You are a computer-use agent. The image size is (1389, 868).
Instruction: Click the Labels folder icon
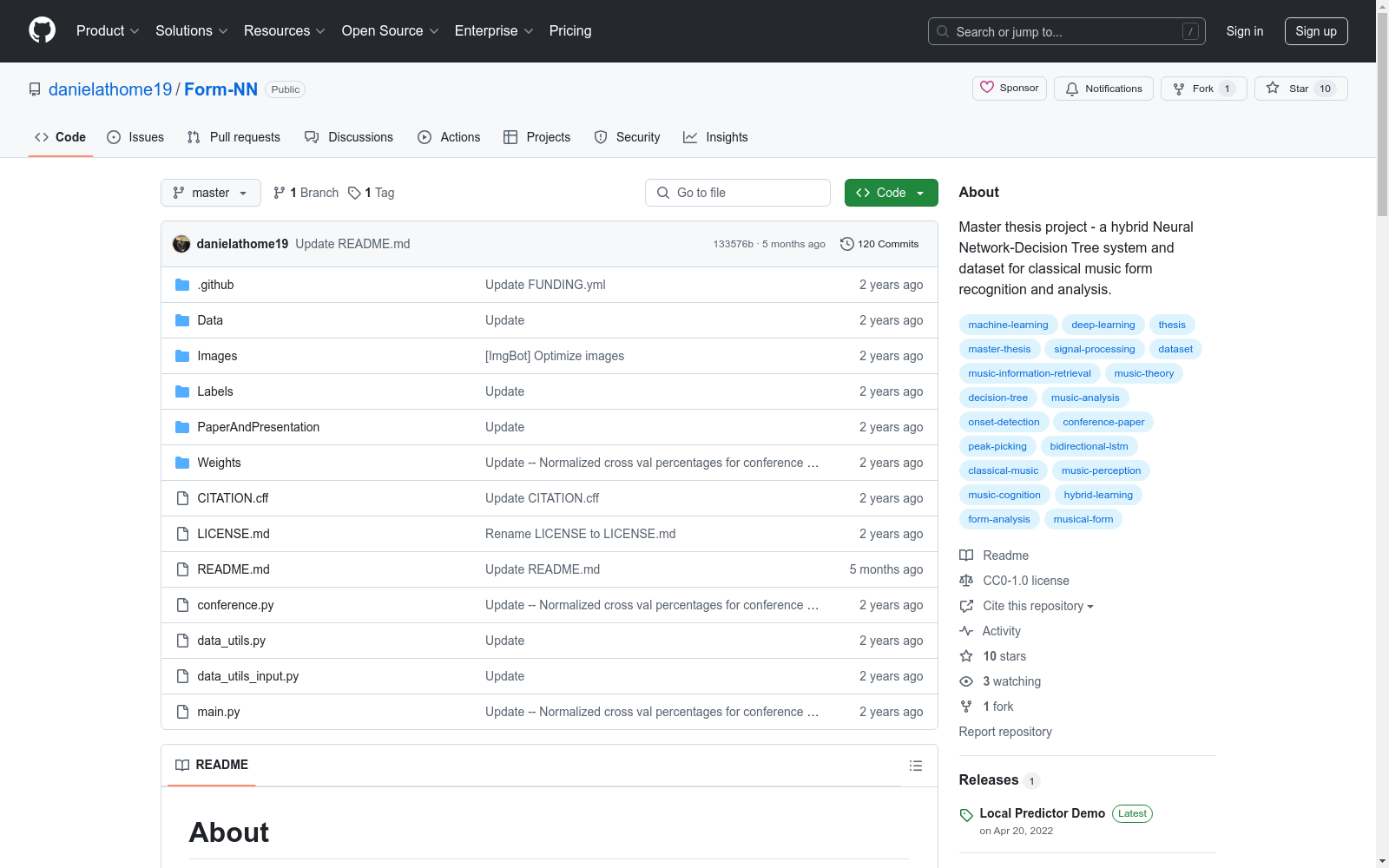[182, 391]
